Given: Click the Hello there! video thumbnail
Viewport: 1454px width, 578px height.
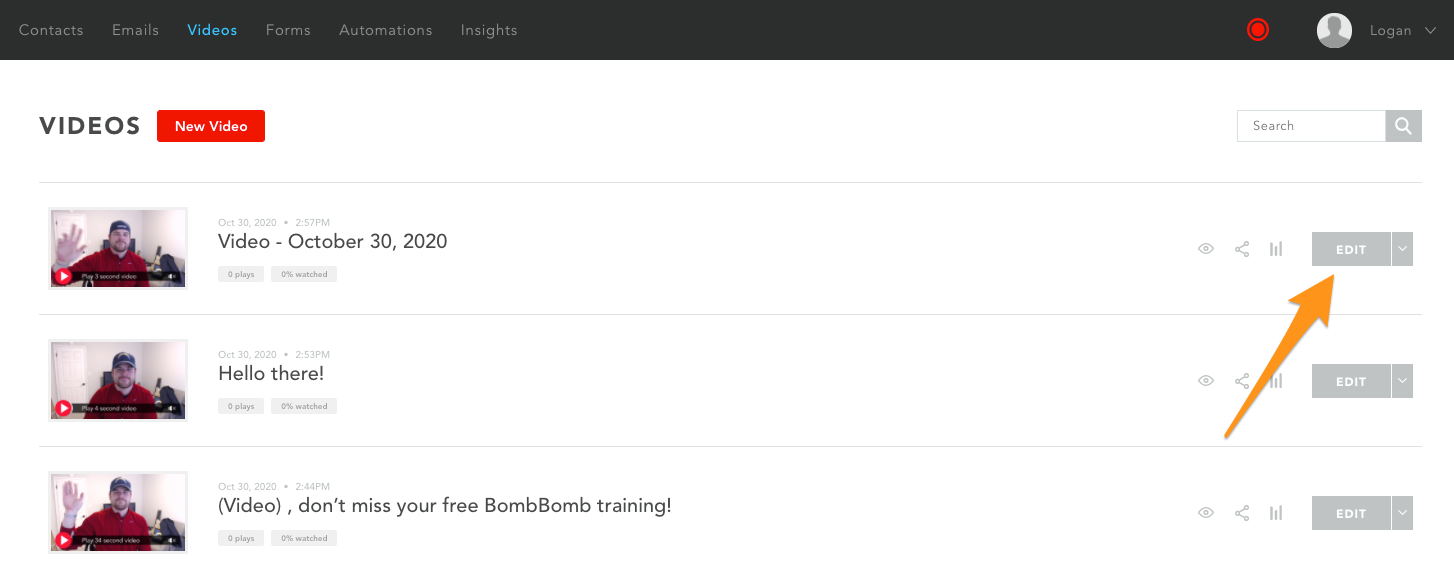Looking at the screenshot, I should (118, 380).
